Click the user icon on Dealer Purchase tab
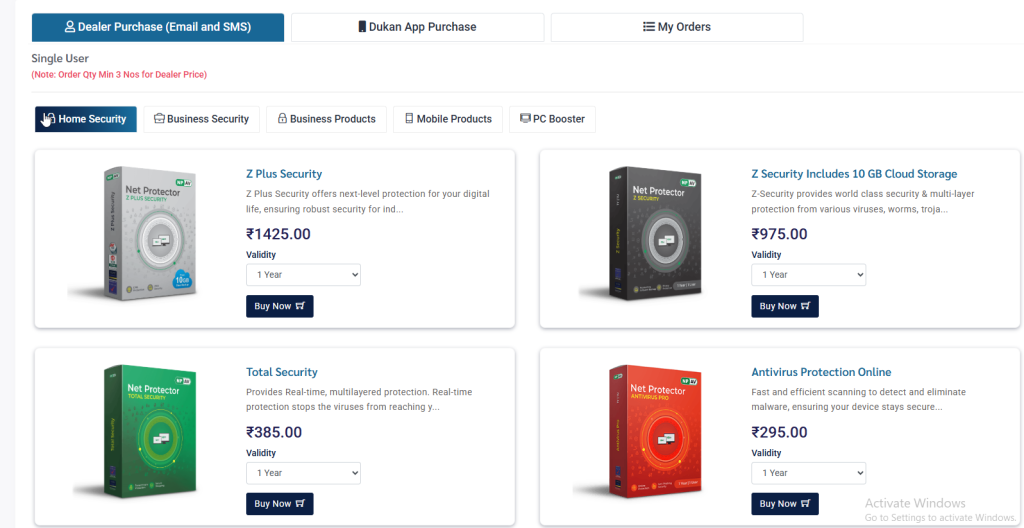The height and width of the screenshot is (528, 1024). pos(70,27)
